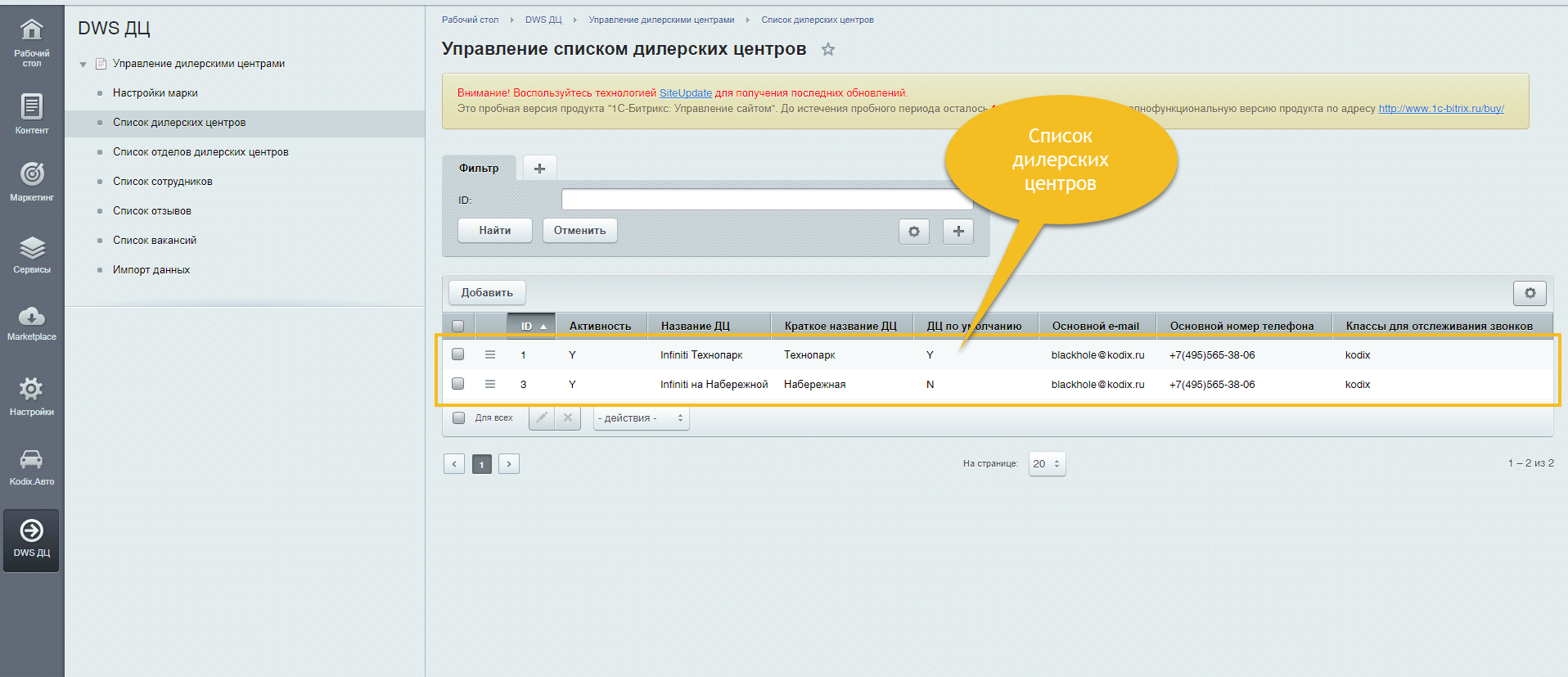The width and height of the screenshot is (1568, 677).
Task: Open the Сервисы sidebar section
Action: tap(32, 254)
